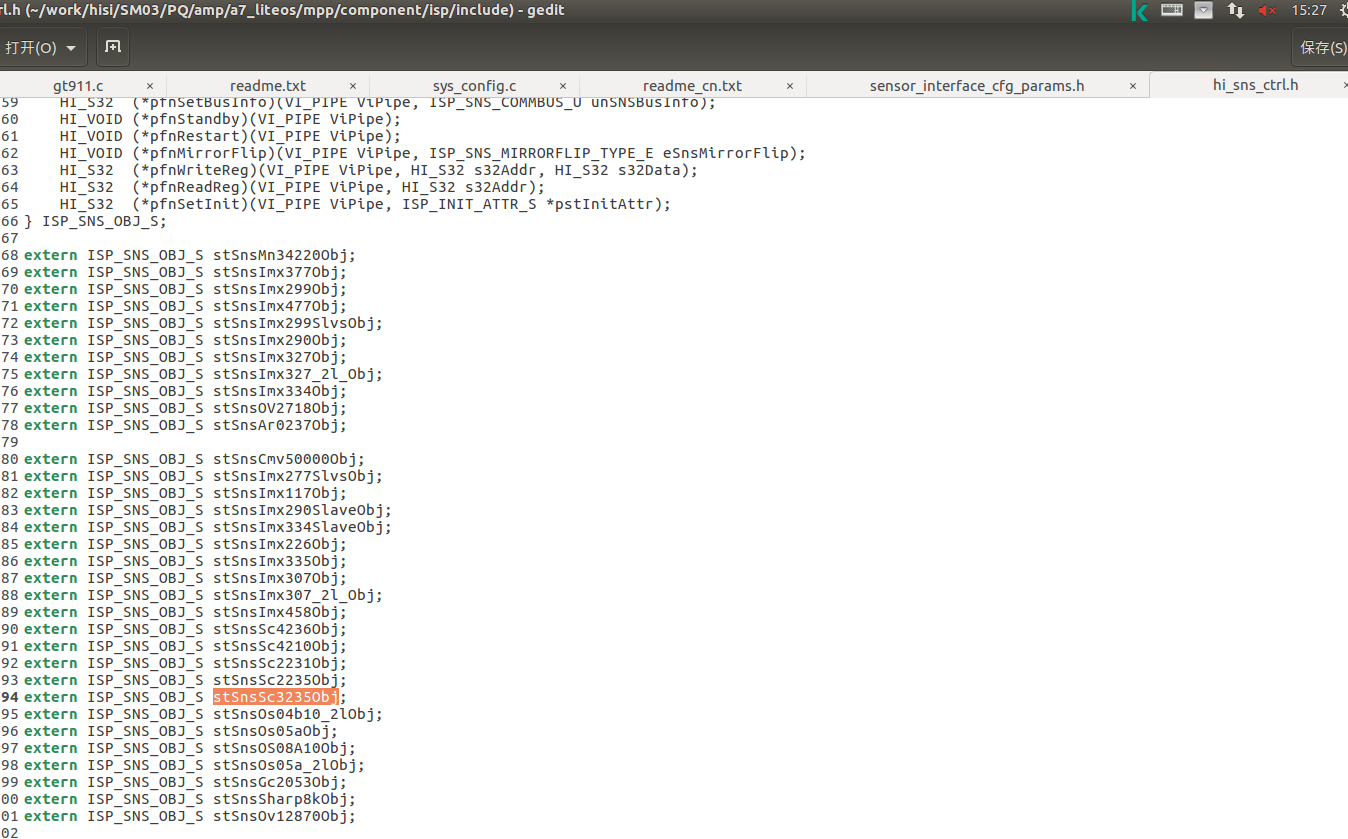Click stSnsImx307_2l_Obj in the code

pyautogui.click(x=294, y=595)
